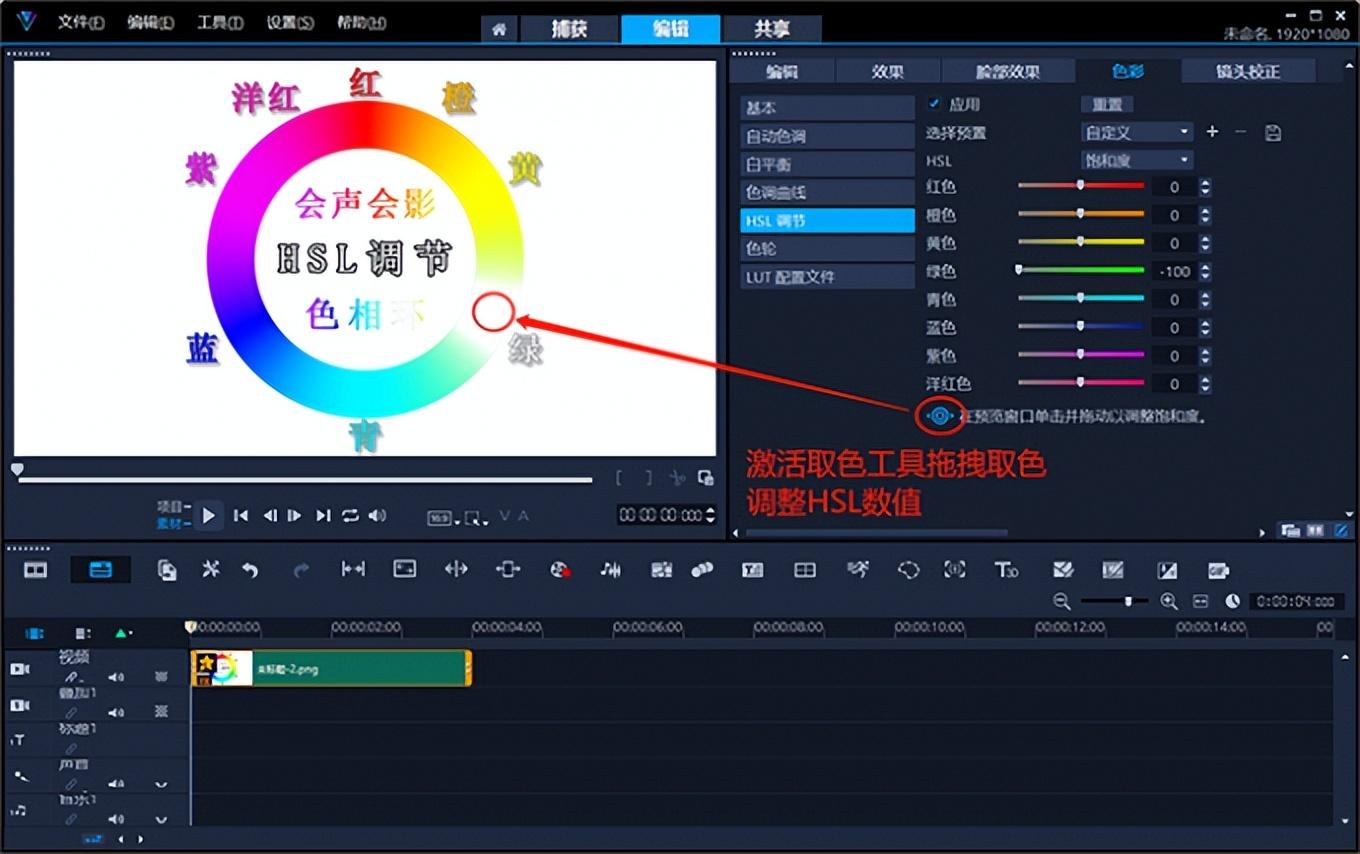Set mark-in left bracket icon
Screen dimensions: 1360x854
[x=621, y=478]
